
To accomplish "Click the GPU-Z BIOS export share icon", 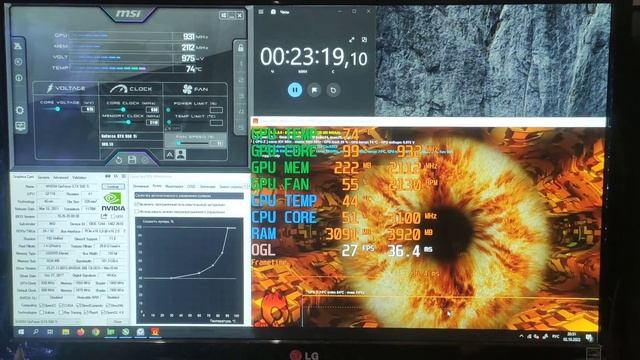I will point(104,216).
